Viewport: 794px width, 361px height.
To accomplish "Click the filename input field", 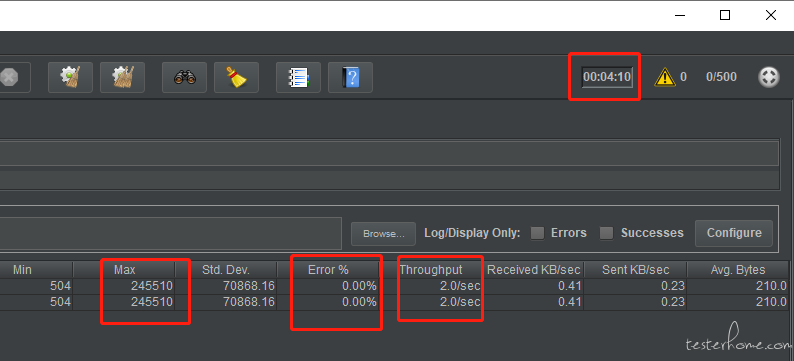I will point(171,233).
